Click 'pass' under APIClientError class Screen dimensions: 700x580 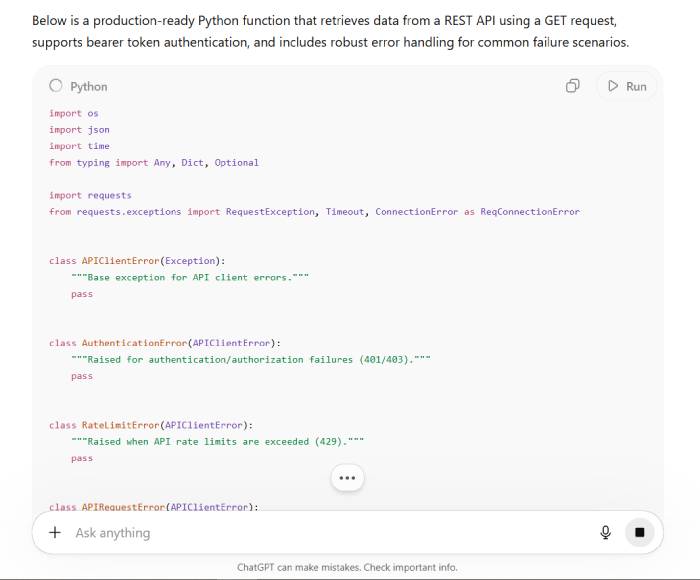82,294
